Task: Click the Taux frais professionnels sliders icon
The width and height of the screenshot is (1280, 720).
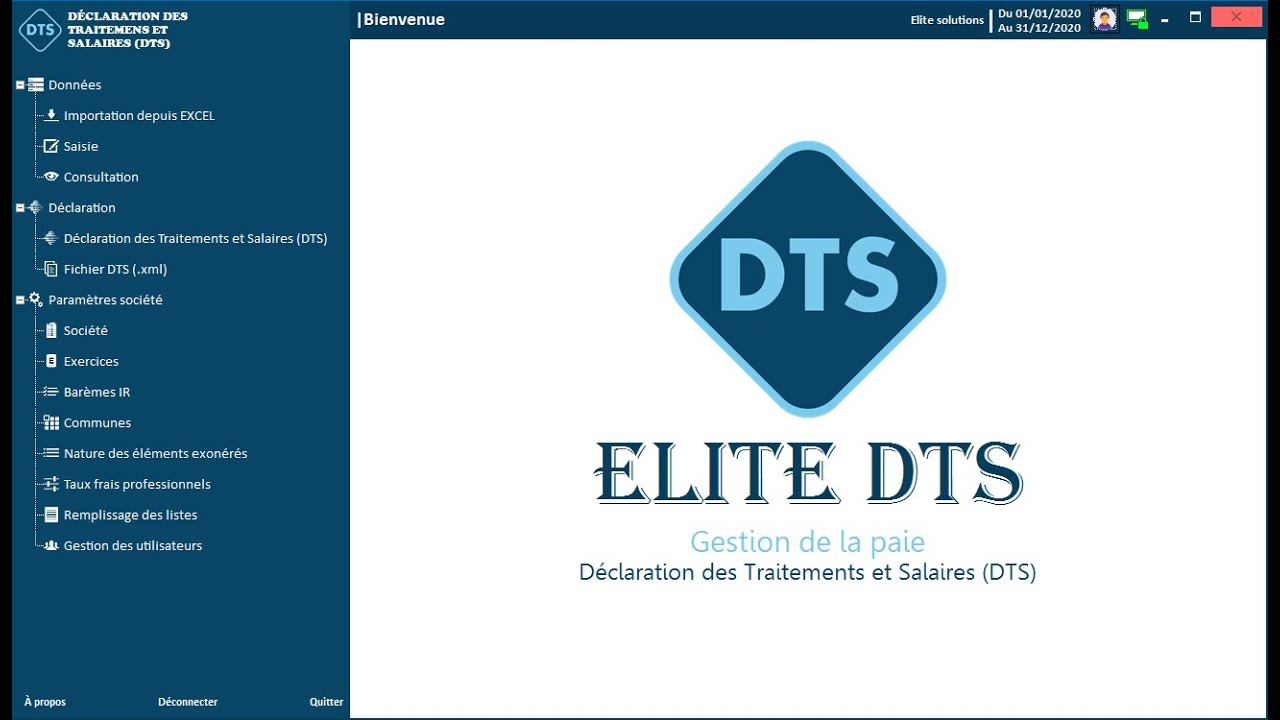Action: point(52,484)
